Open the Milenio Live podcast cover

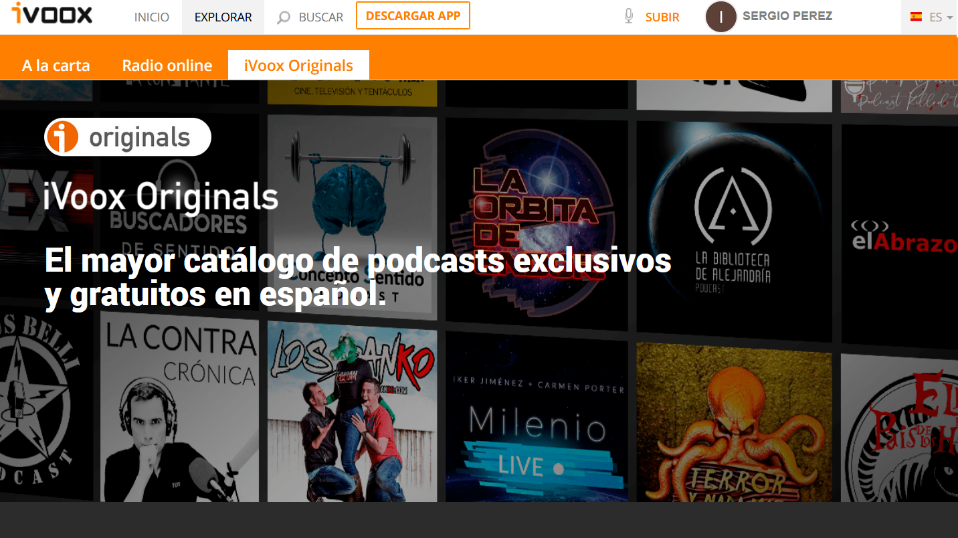[536, 418]
